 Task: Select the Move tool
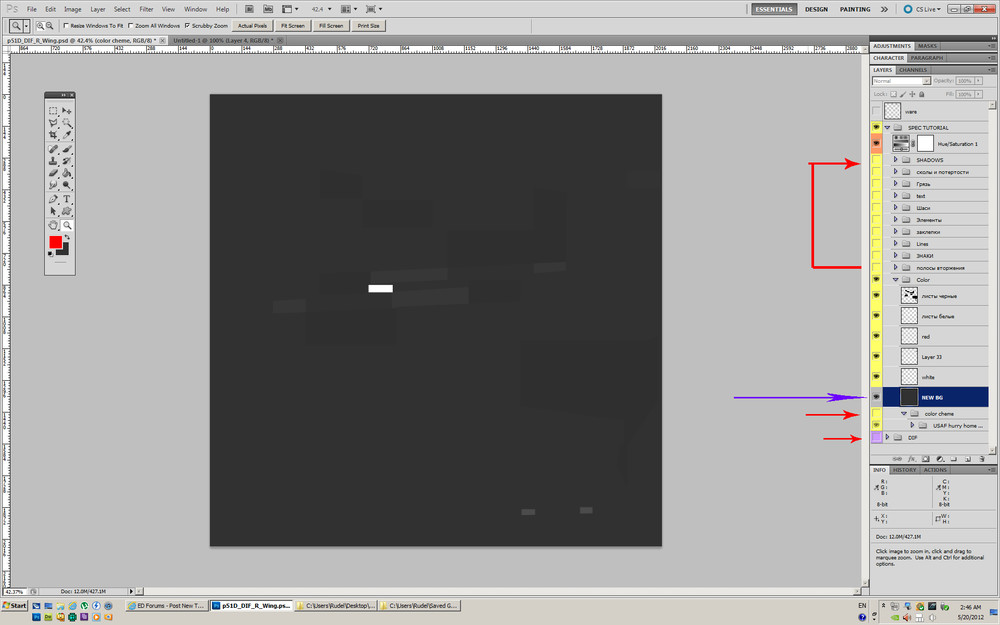[x=66, y=110]
